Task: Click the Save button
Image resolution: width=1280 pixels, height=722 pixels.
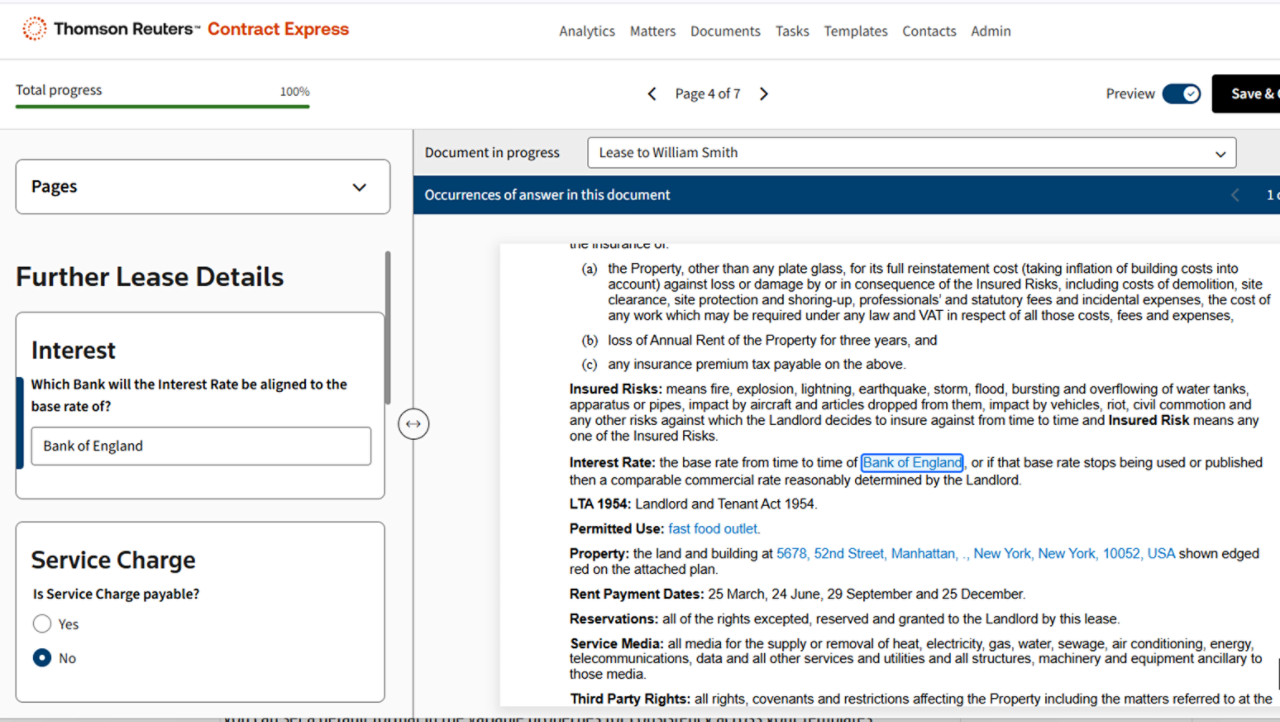Action: (1246, 94)
